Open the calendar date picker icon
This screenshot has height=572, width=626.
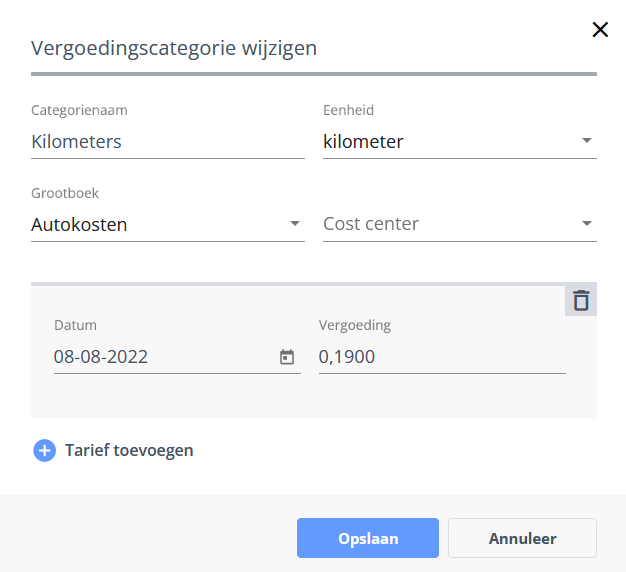point(287,357)
